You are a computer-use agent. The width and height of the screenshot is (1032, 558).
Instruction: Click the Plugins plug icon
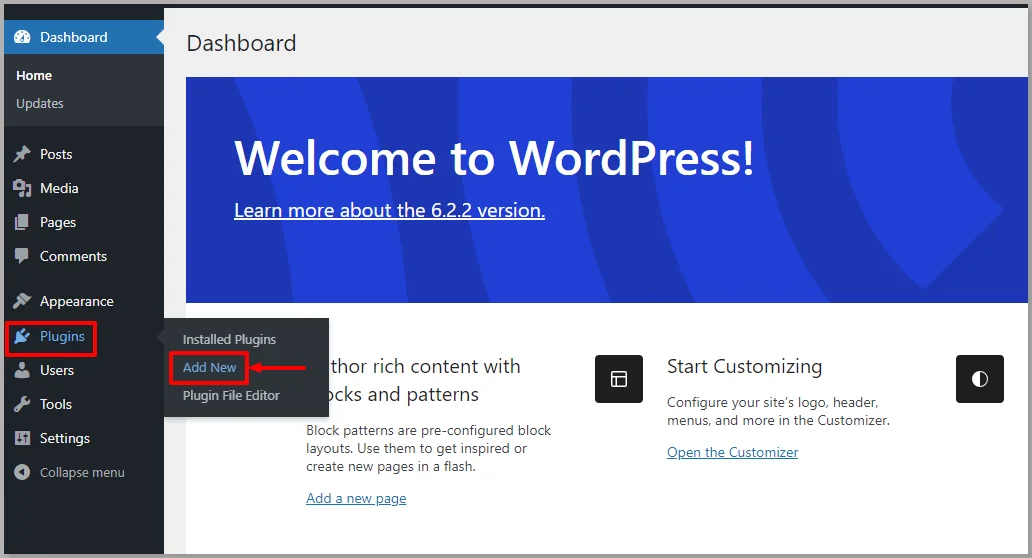[22, 336]
